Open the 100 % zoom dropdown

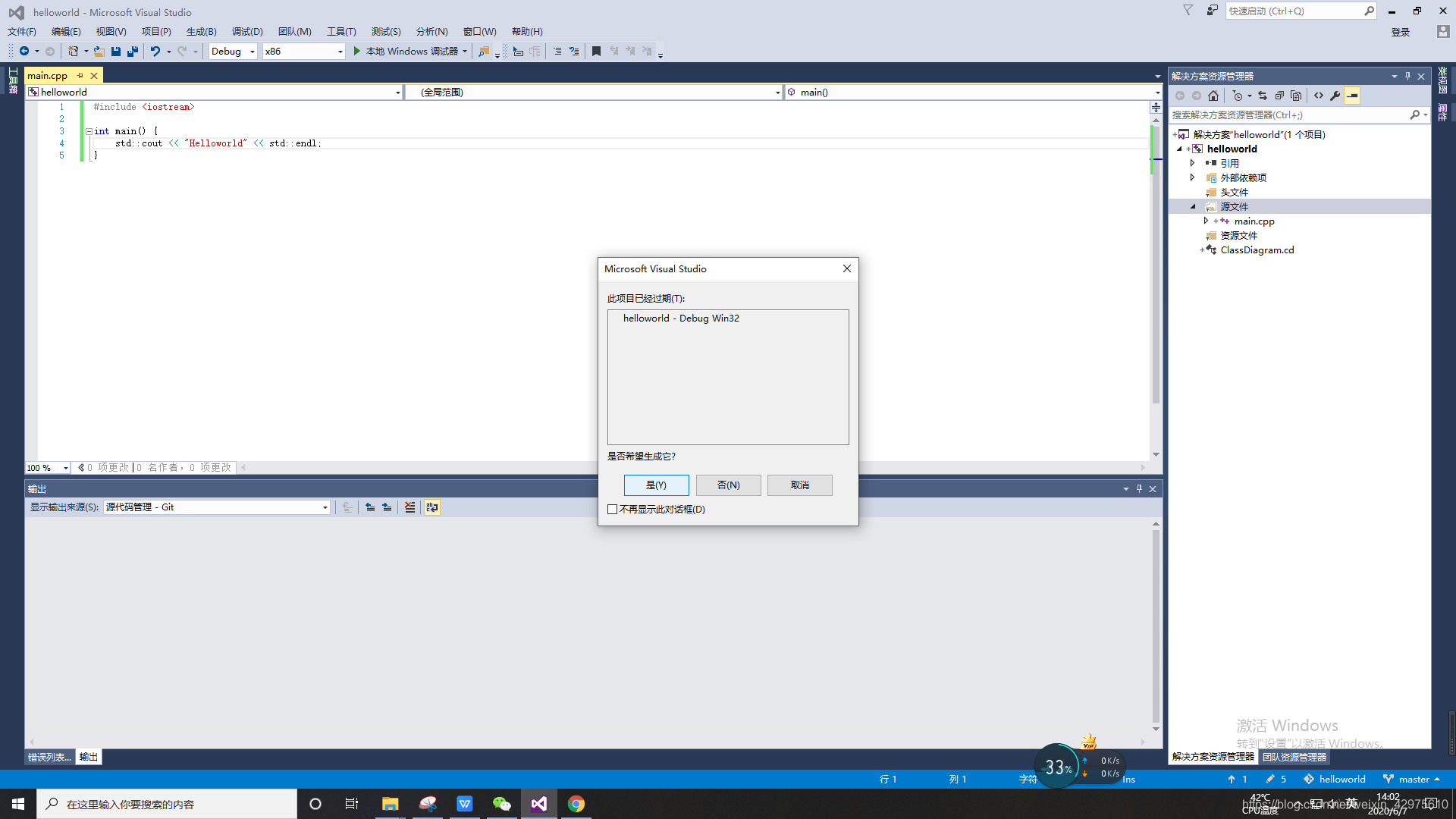tap(48, 468)
